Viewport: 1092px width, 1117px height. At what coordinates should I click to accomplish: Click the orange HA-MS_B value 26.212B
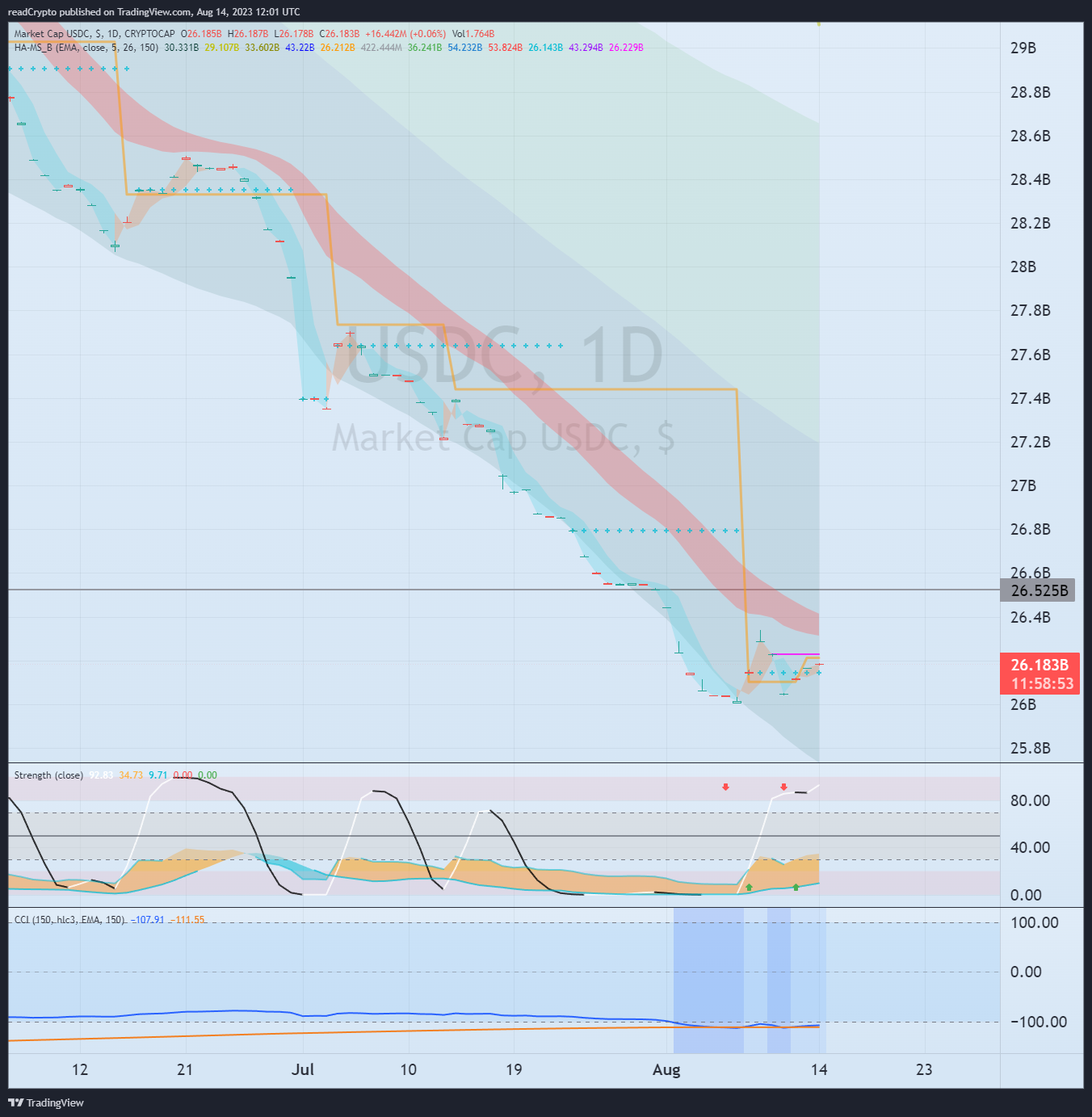click(338, 48)
